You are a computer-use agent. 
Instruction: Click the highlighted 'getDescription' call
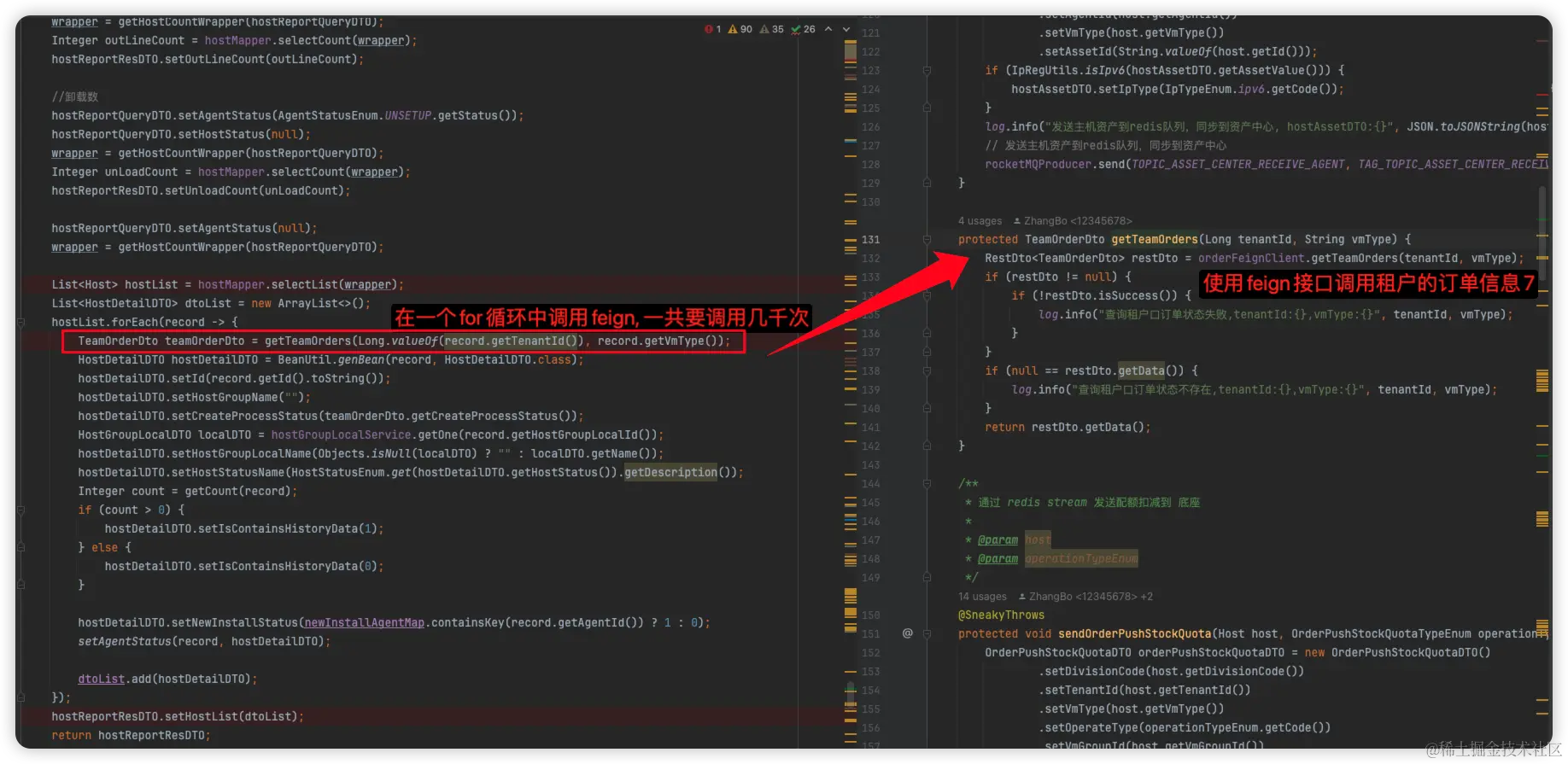(x=670, y=473)
